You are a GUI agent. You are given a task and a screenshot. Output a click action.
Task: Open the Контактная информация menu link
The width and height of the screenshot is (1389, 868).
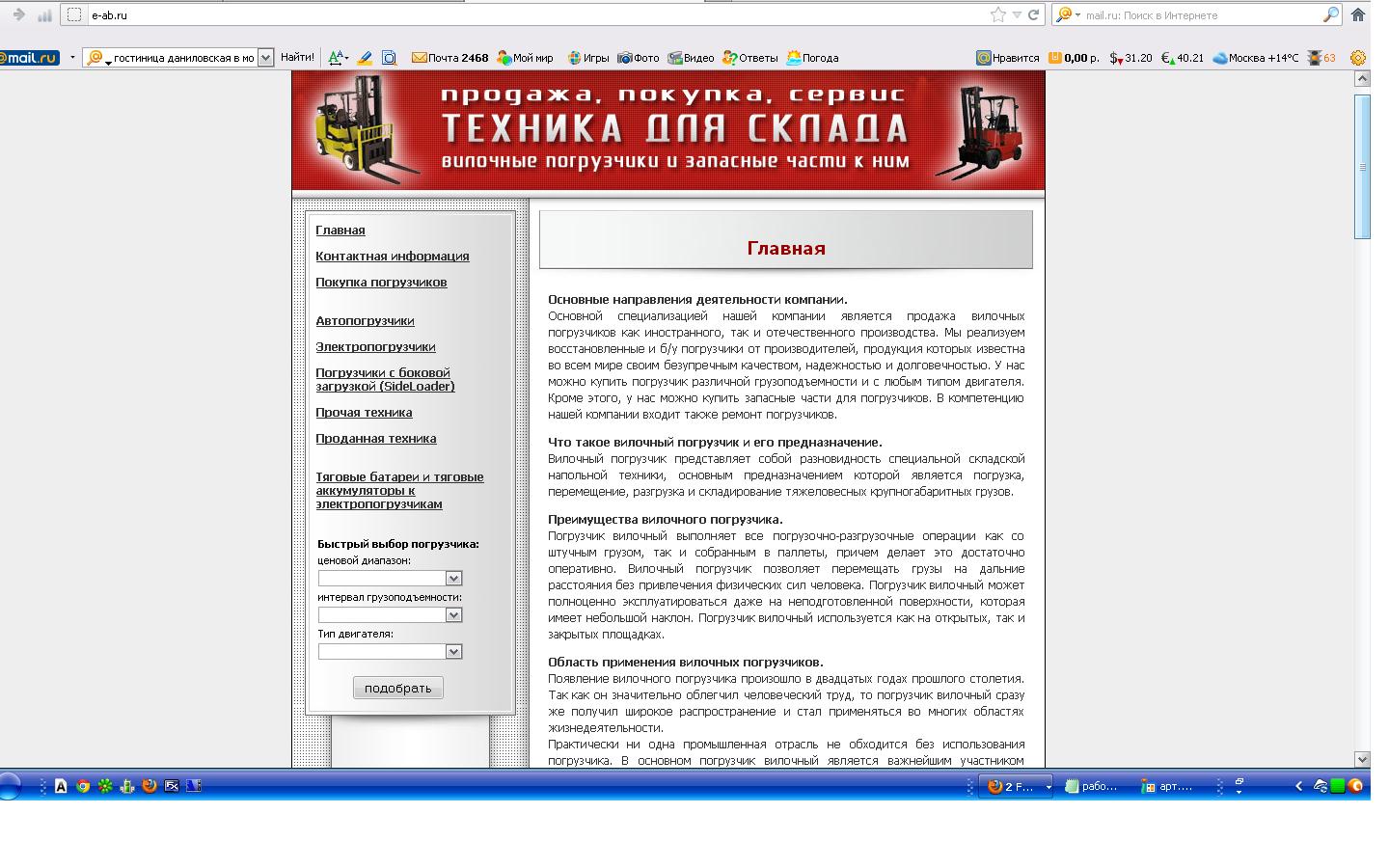(393, 257)
